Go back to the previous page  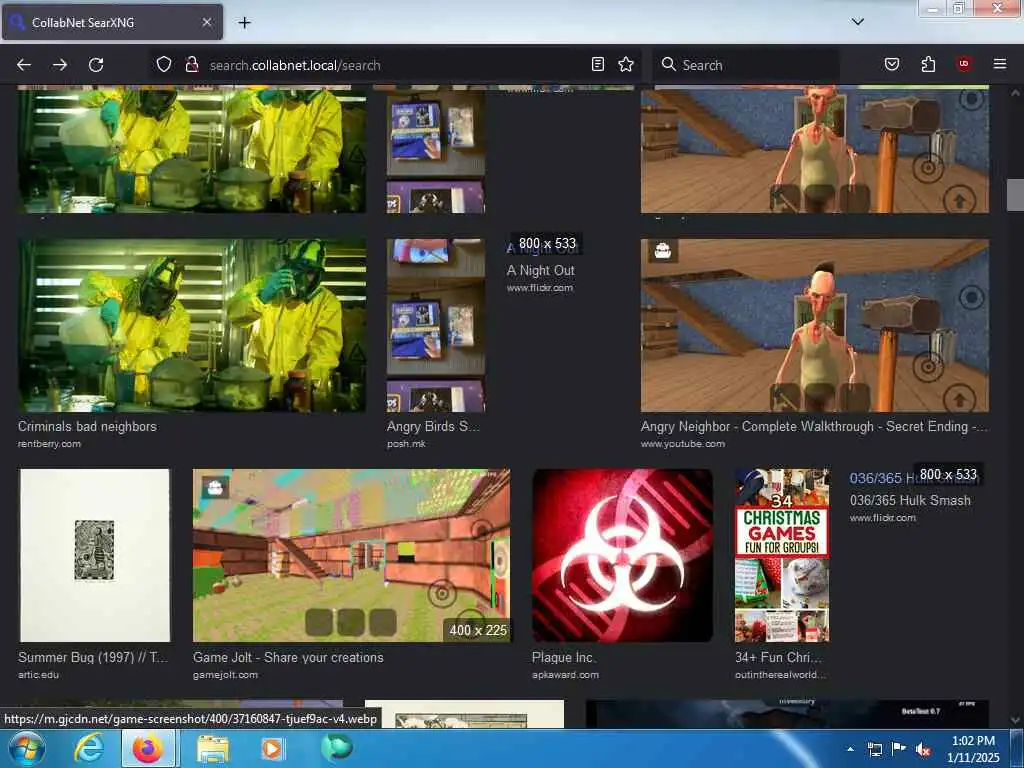tap(24, 65)
